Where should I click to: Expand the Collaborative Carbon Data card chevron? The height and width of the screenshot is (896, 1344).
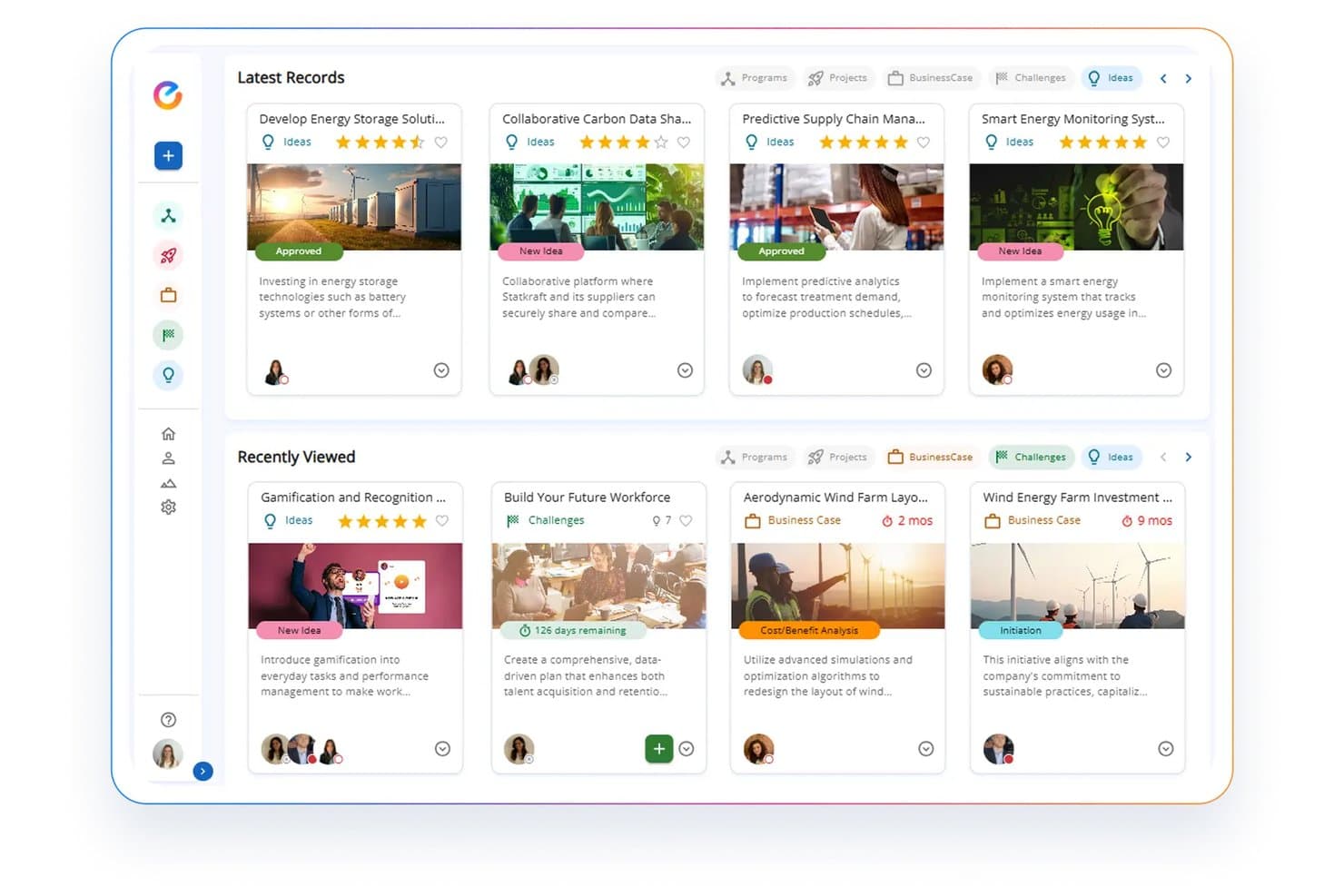click(686, 370)
